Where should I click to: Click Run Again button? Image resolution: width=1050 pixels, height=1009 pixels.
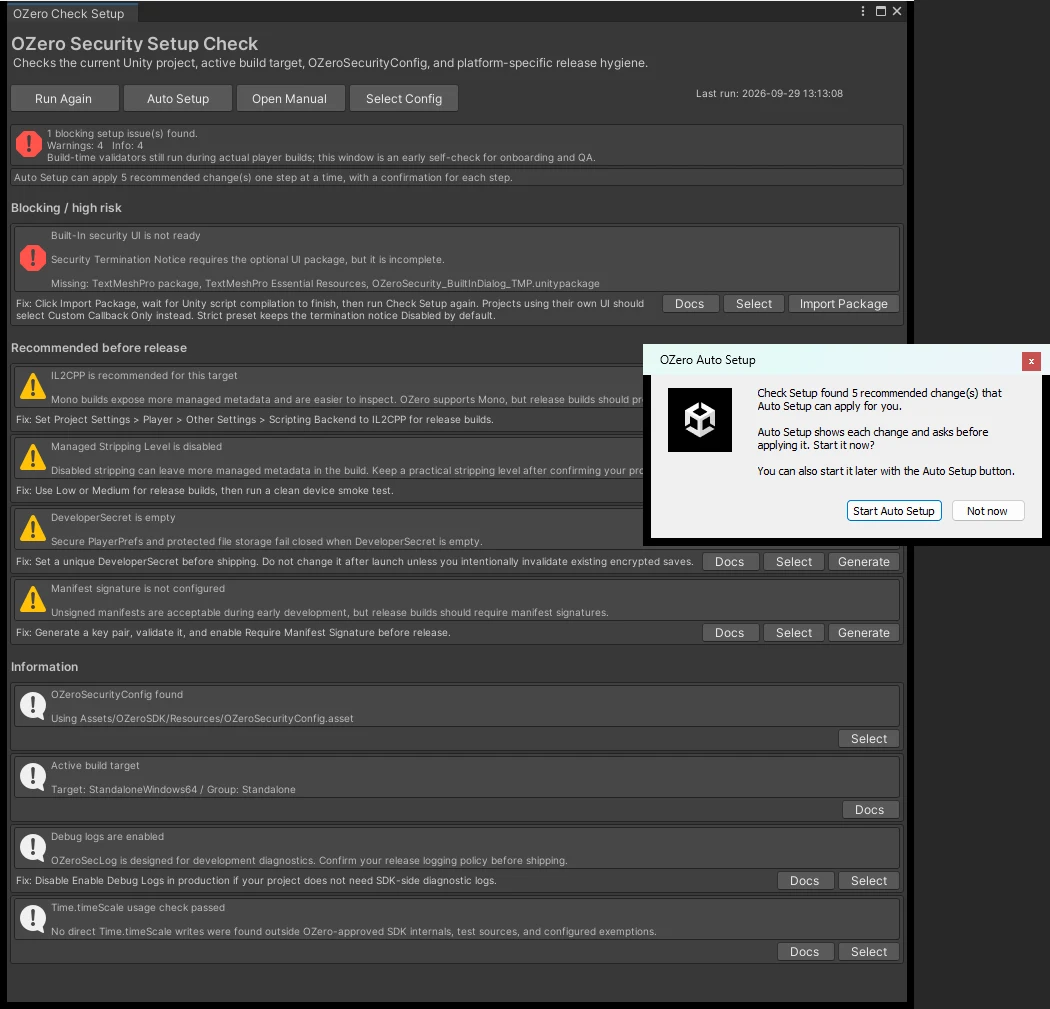pos(64,98)
